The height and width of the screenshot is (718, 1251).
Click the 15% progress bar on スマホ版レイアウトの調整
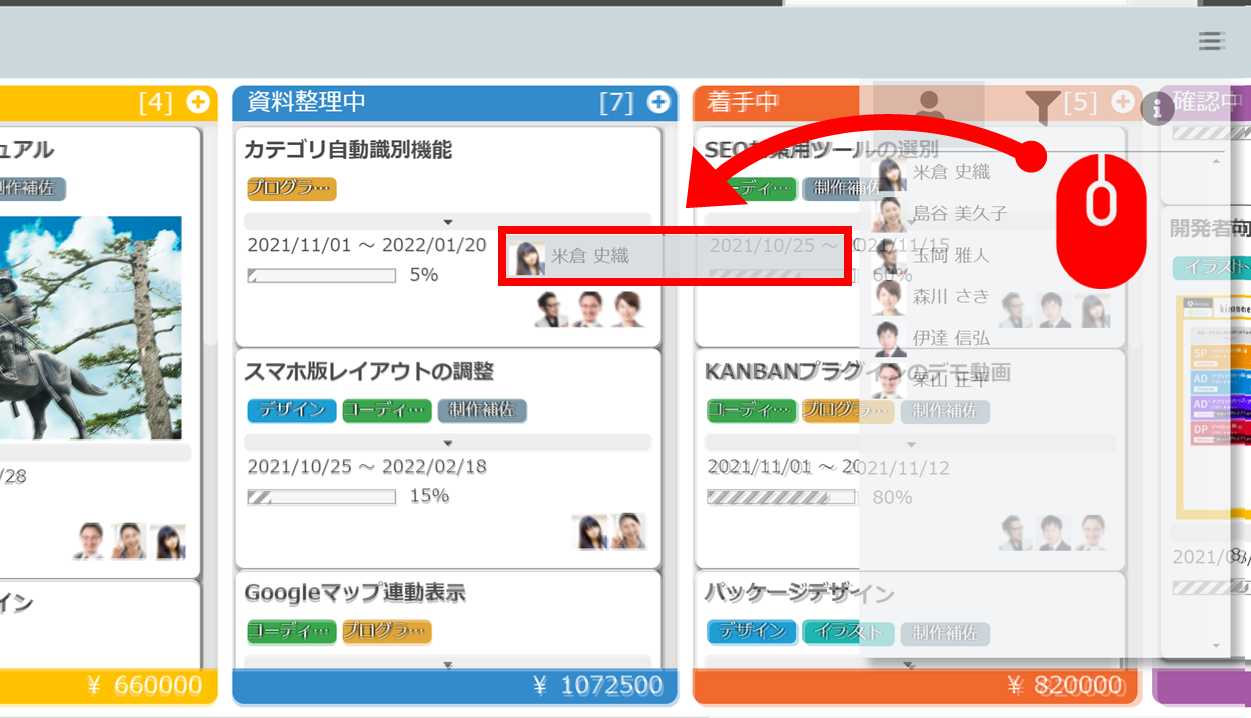point(322,496)
